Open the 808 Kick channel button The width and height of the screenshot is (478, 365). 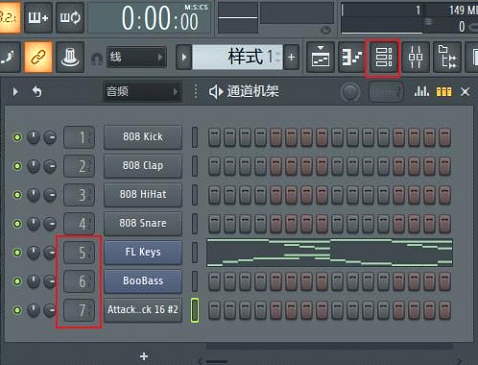[143, 137]
